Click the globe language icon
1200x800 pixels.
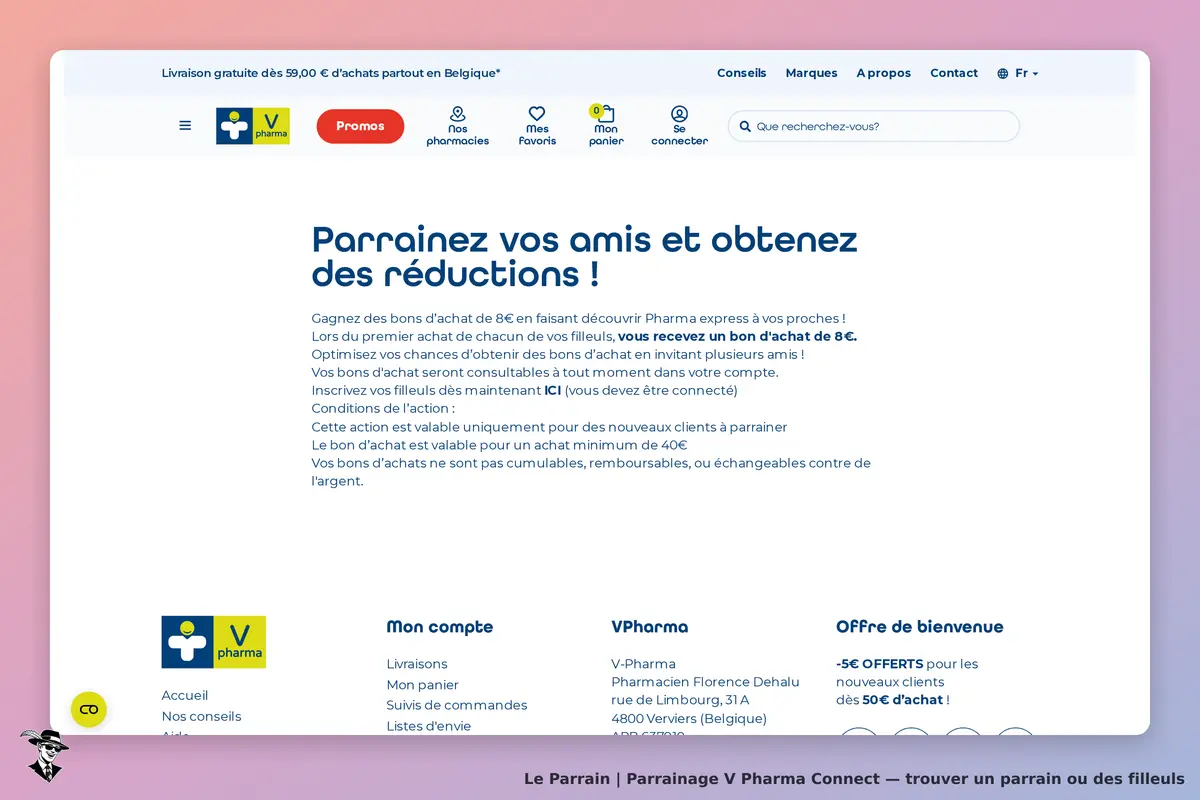(1003, 74)
